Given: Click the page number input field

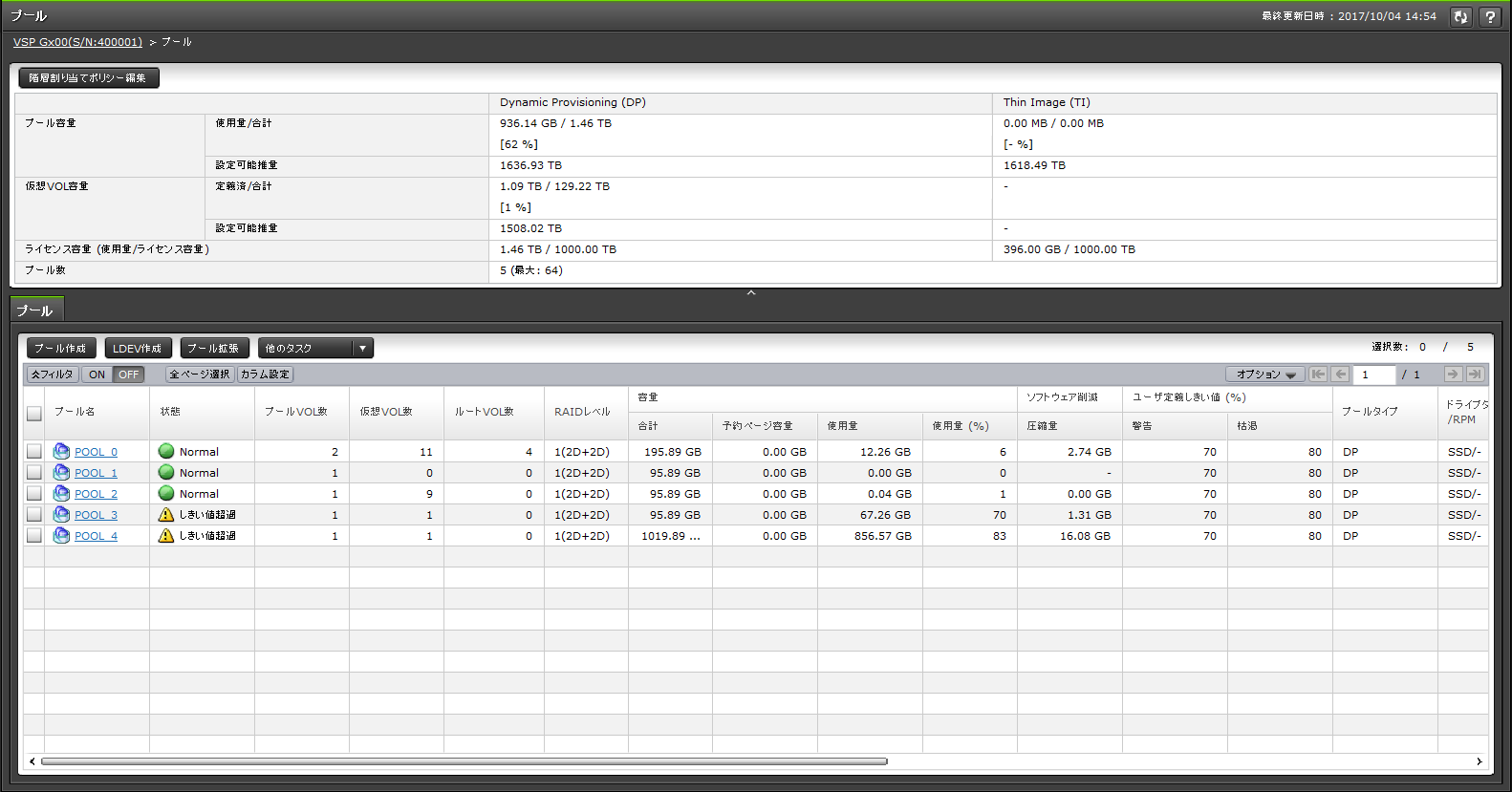Looking at the screenshot, I should click(1374, 375).
